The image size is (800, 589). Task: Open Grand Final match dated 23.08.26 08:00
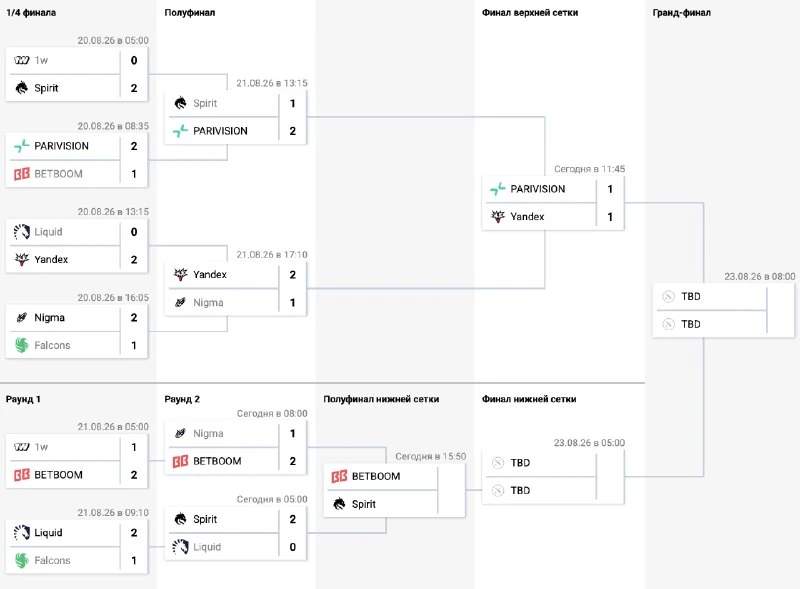(723, 310)
